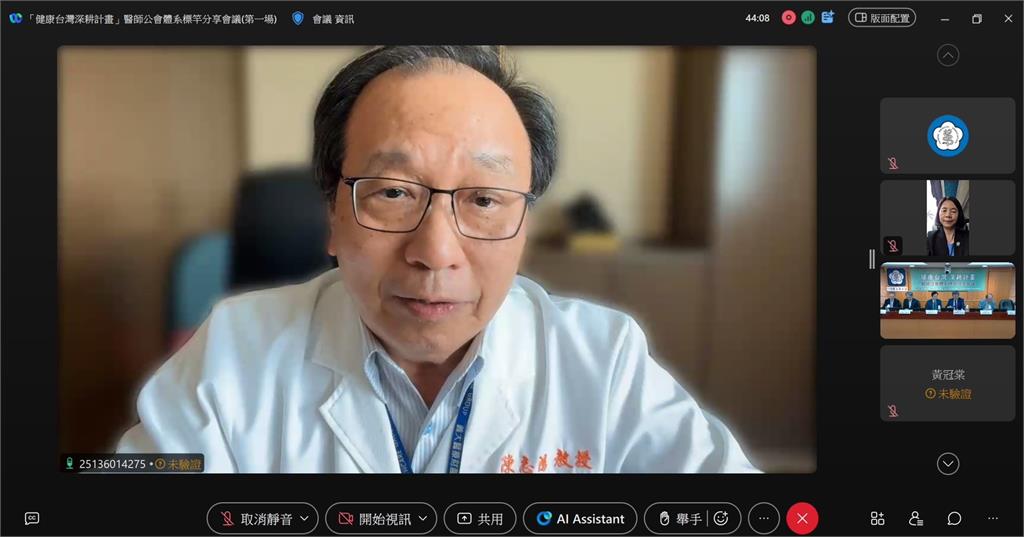The width and height of the screenshot is (1024, 537).
Task: Toggle closed captions icon
Action: [x=32, y=519]
